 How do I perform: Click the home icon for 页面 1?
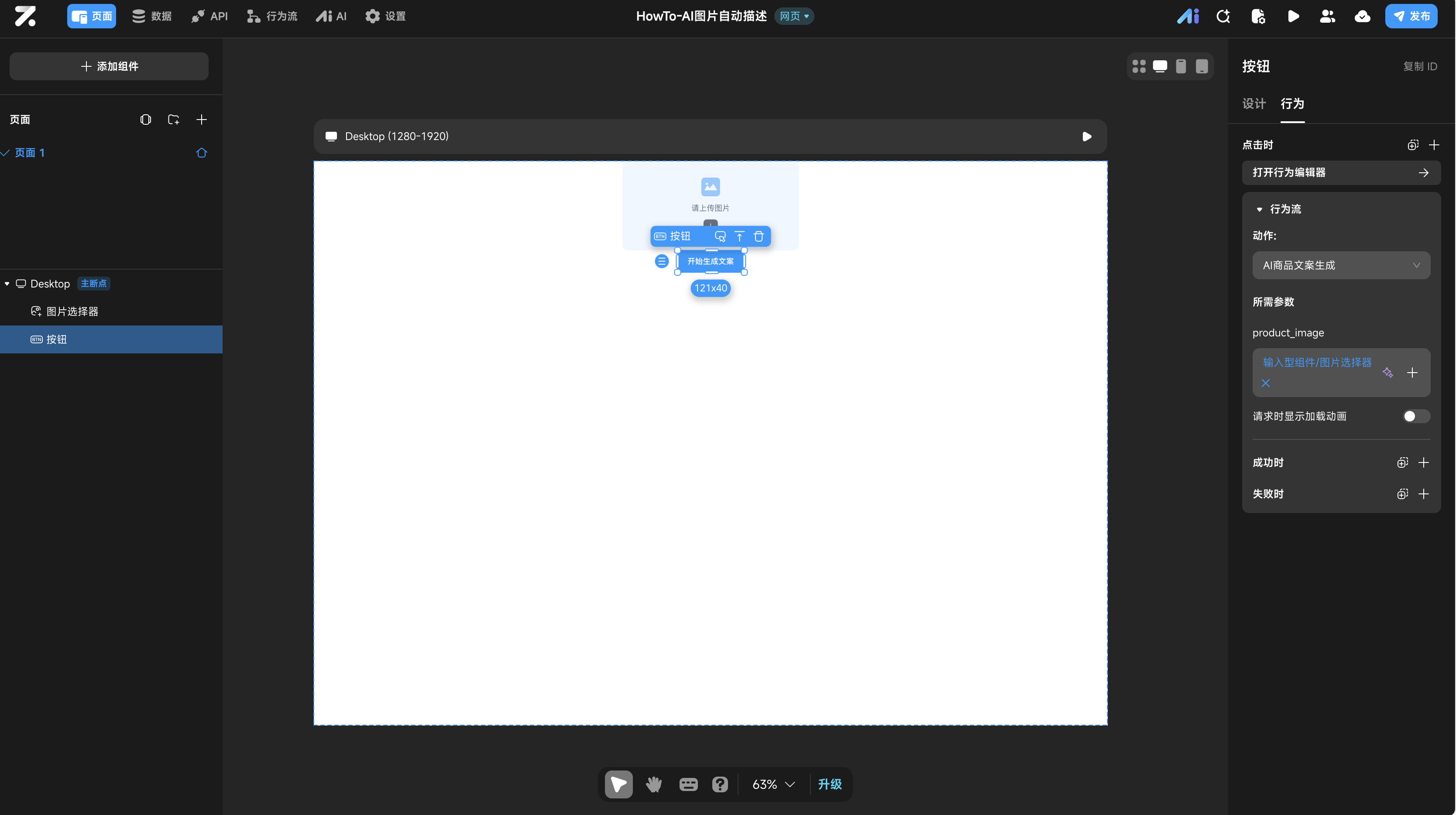point(201,153)
